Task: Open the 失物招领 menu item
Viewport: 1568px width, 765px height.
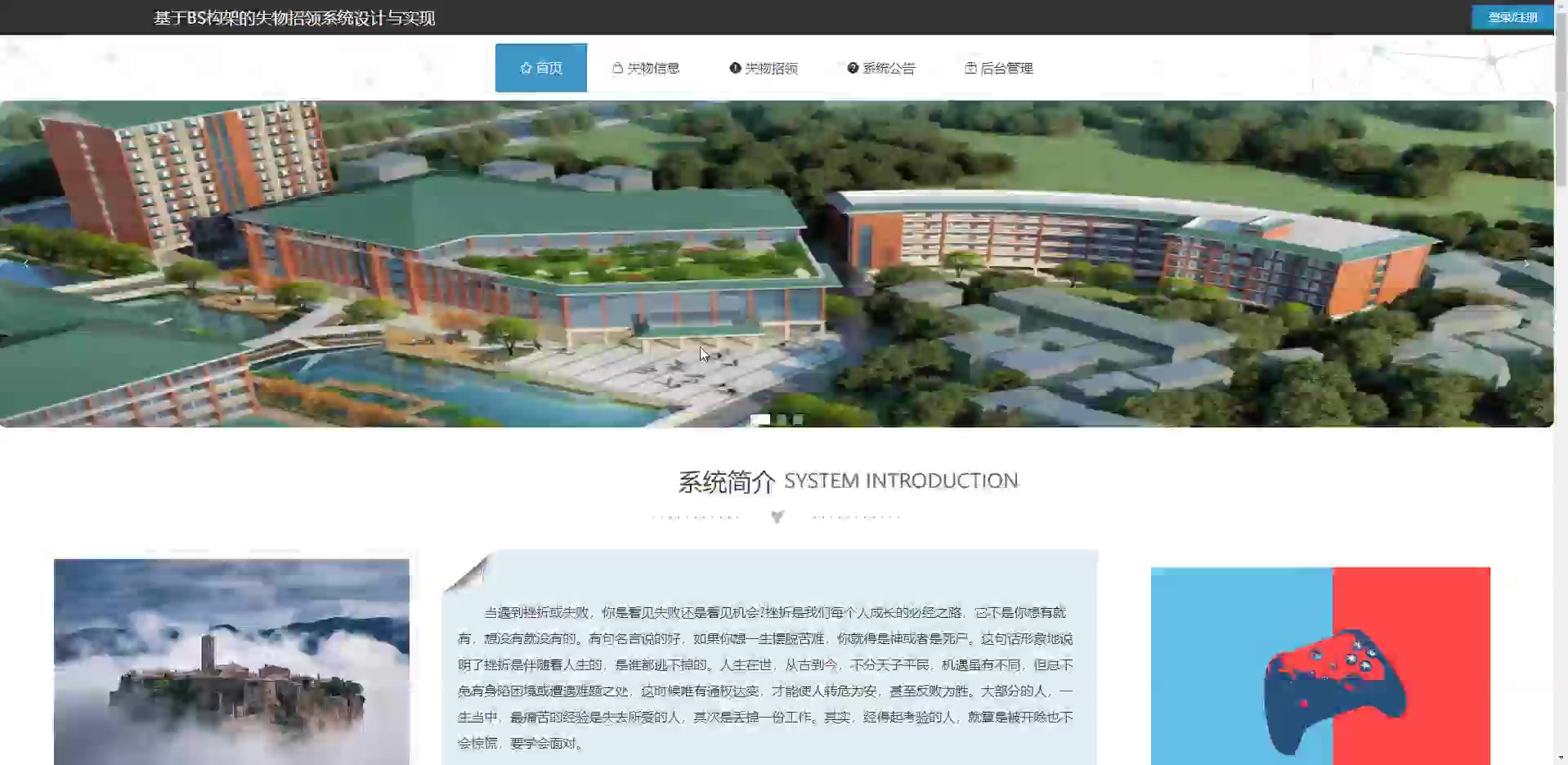Action: (764, 68)
